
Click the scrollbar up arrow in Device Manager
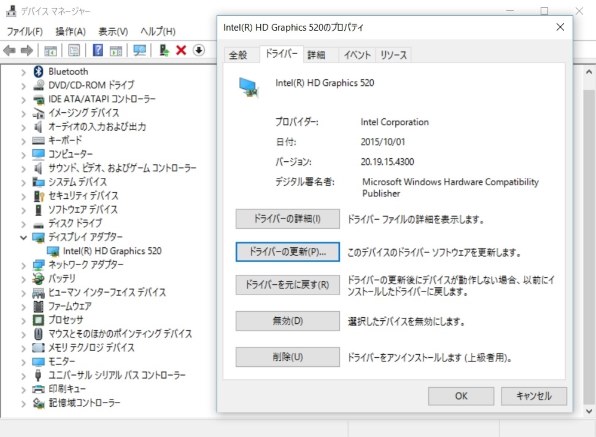[x=589, y=72]
